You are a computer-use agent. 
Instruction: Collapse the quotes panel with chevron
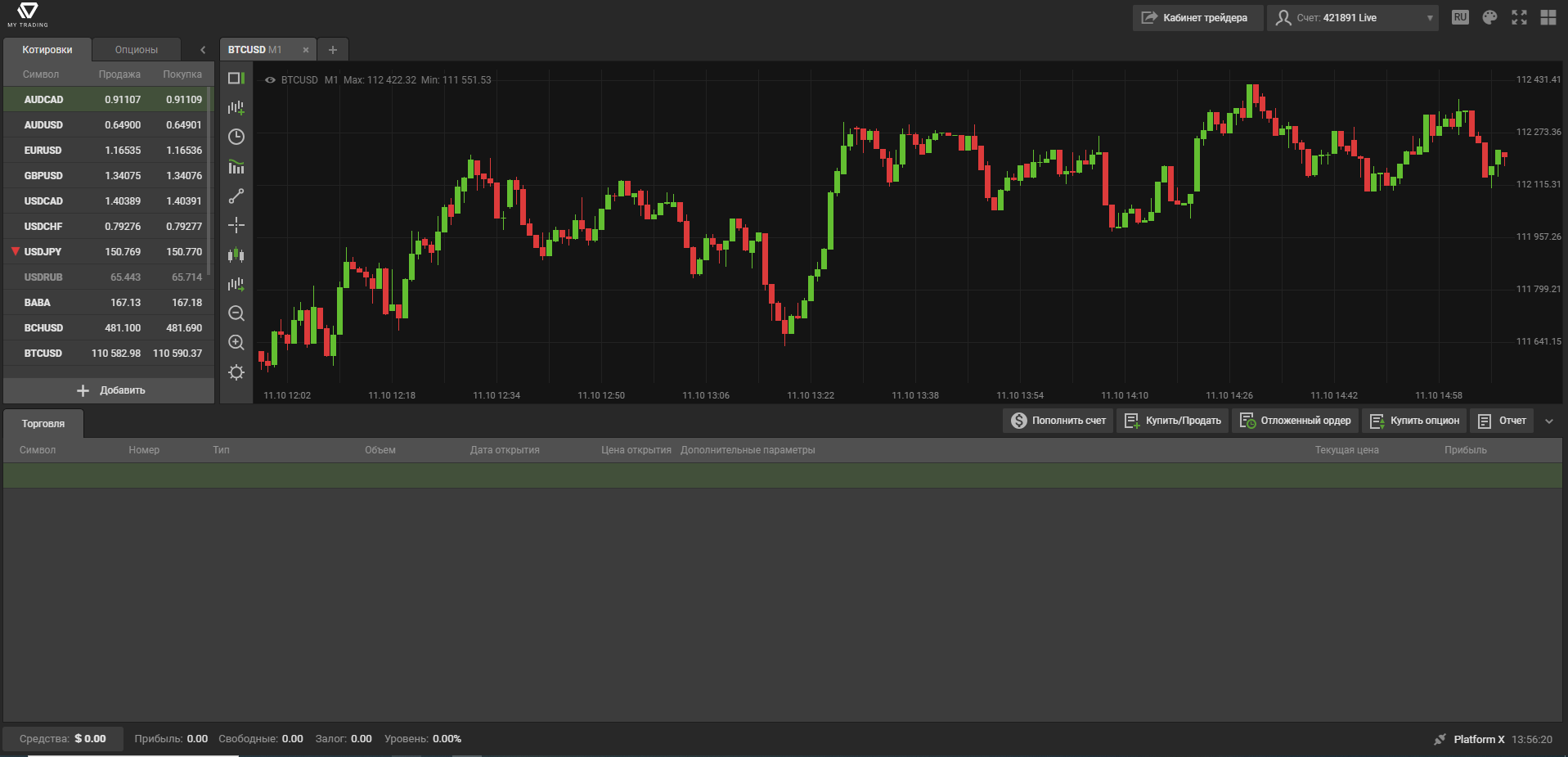pyautogui.click(x=203, y=50)
